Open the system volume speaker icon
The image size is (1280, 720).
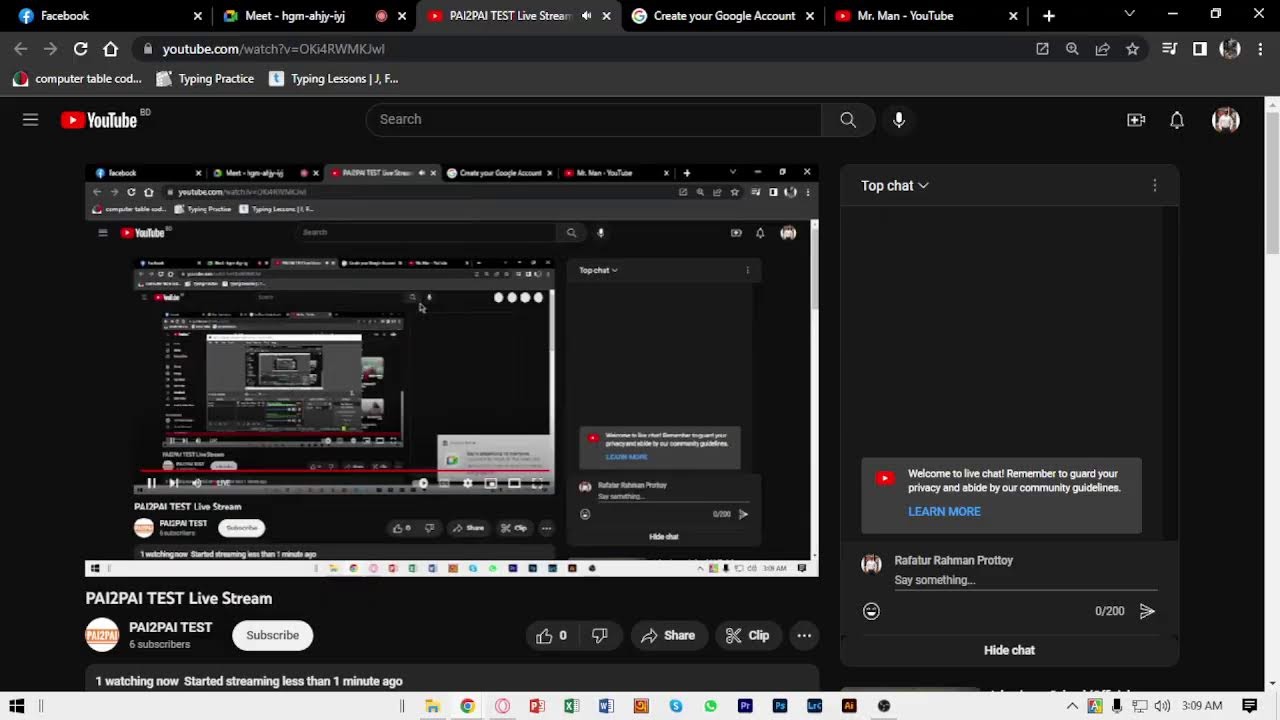(1161, 706)
